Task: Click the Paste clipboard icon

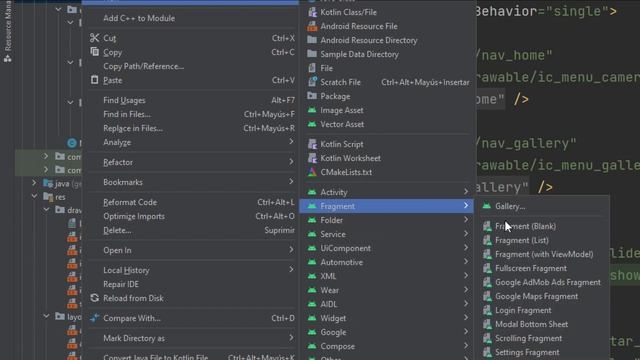Action: pyautogui.click(x=94, y=80)
